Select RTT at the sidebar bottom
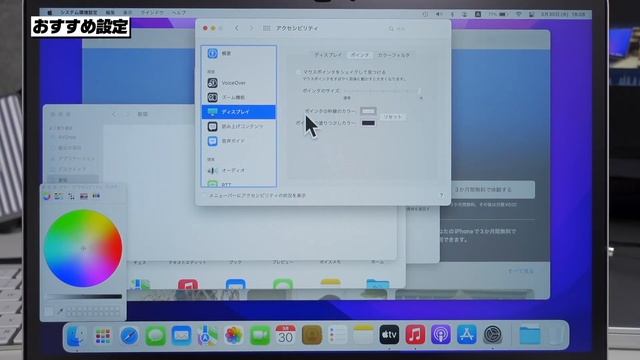 click(x=239, y=184)
